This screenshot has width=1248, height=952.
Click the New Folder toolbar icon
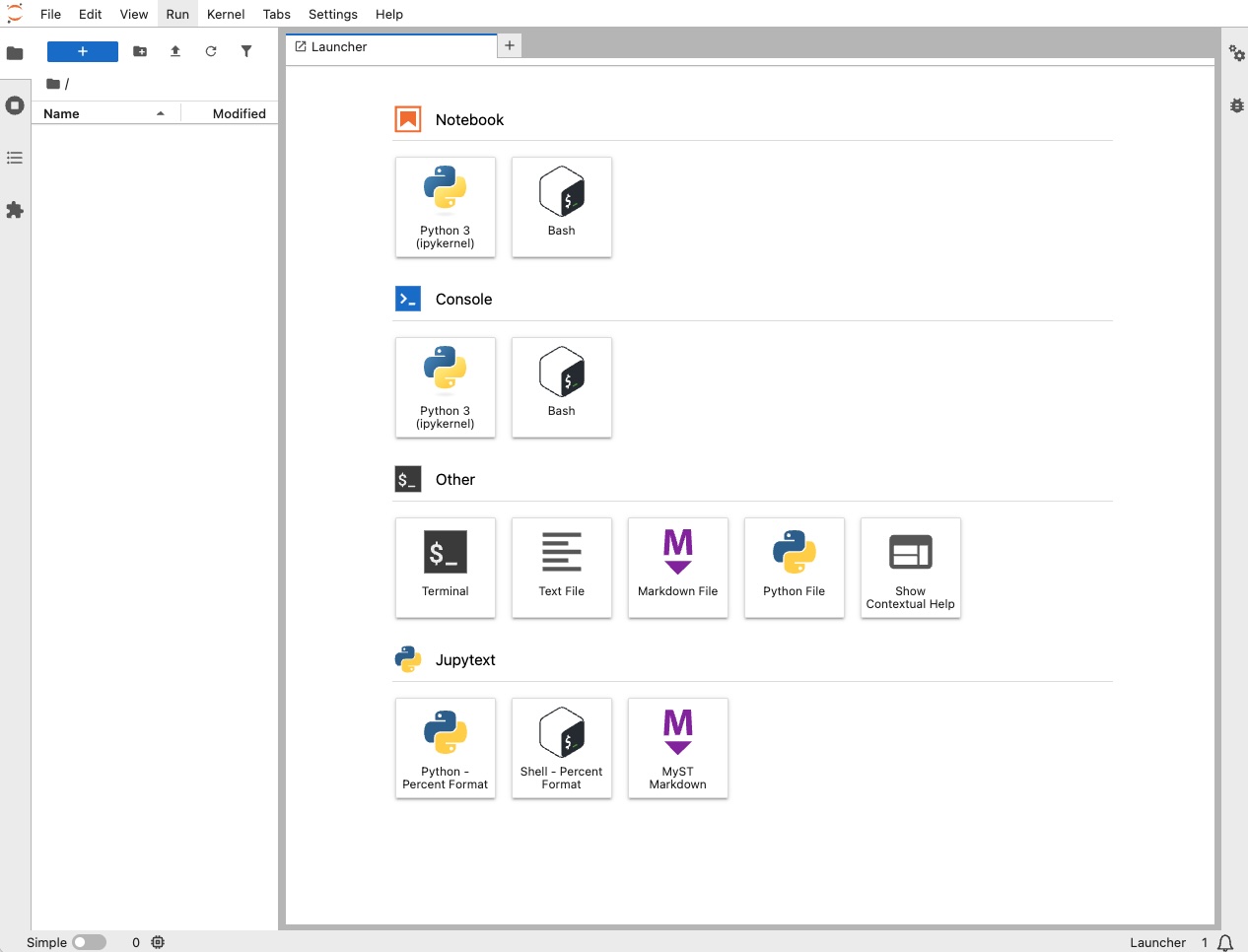140,51
